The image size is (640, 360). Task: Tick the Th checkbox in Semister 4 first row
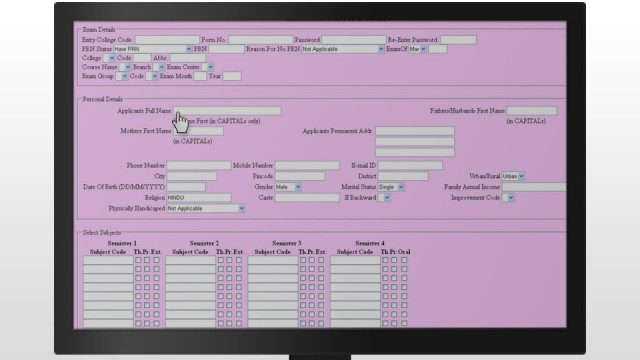(385, 260)
